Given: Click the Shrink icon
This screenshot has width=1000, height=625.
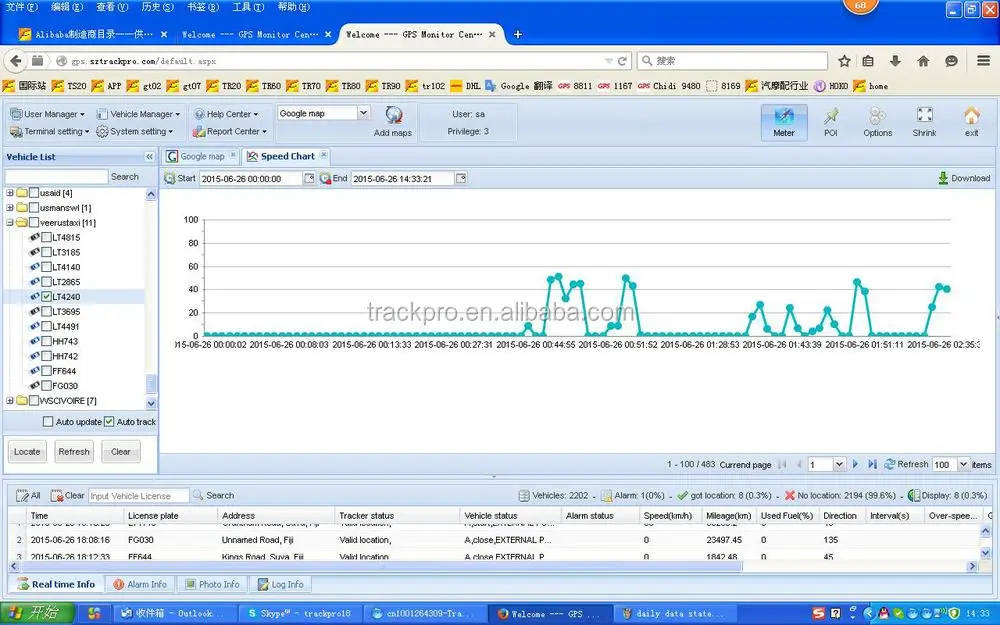Looking at the screenshot, I should (x=923, y=120).
